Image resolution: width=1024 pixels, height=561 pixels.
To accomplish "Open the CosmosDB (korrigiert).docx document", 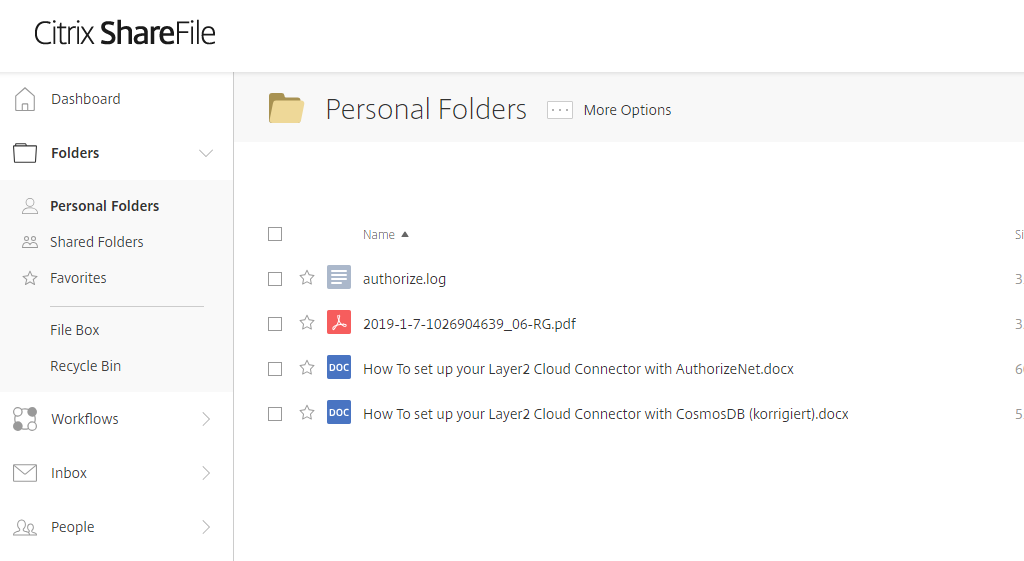I will tap(605, 414).
